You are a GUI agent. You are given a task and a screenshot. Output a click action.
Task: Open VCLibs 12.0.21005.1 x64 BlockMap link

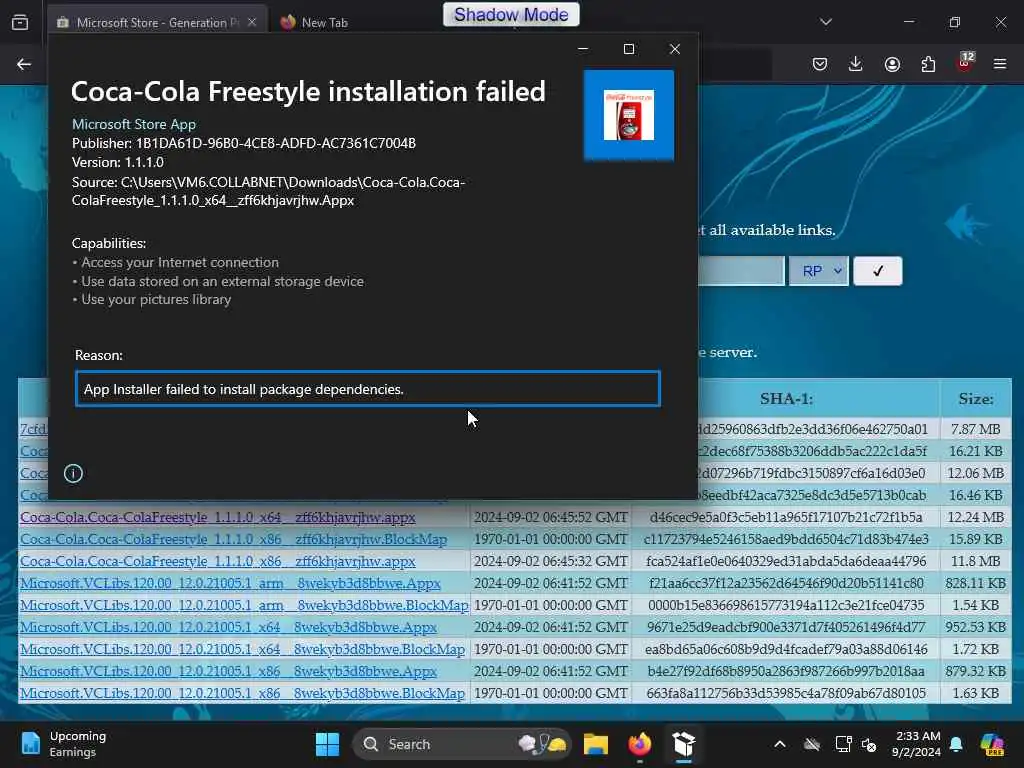[242, 649]
